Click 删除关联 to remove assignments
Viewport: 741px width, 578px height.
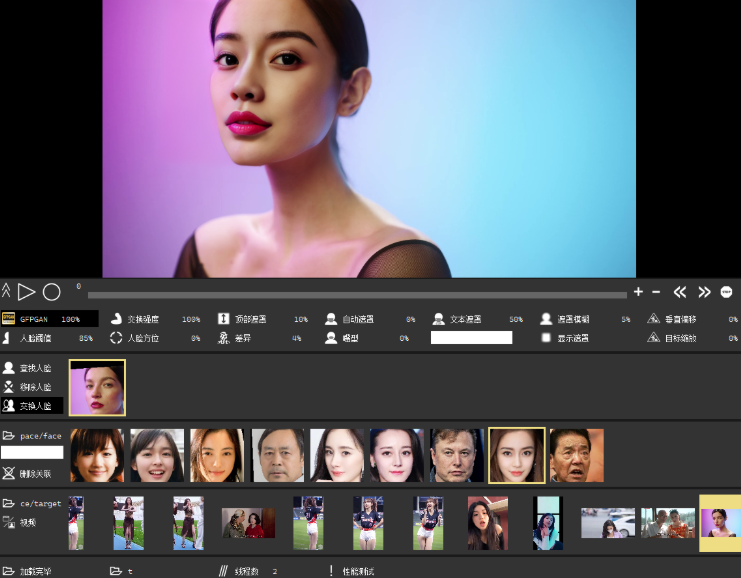pos(32,473)
